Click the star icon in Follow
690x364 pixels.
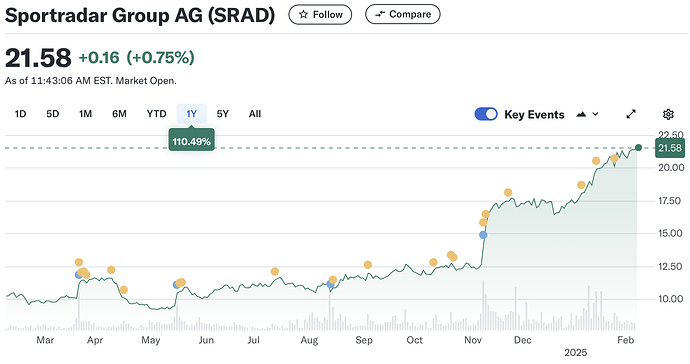click(303, 15)
